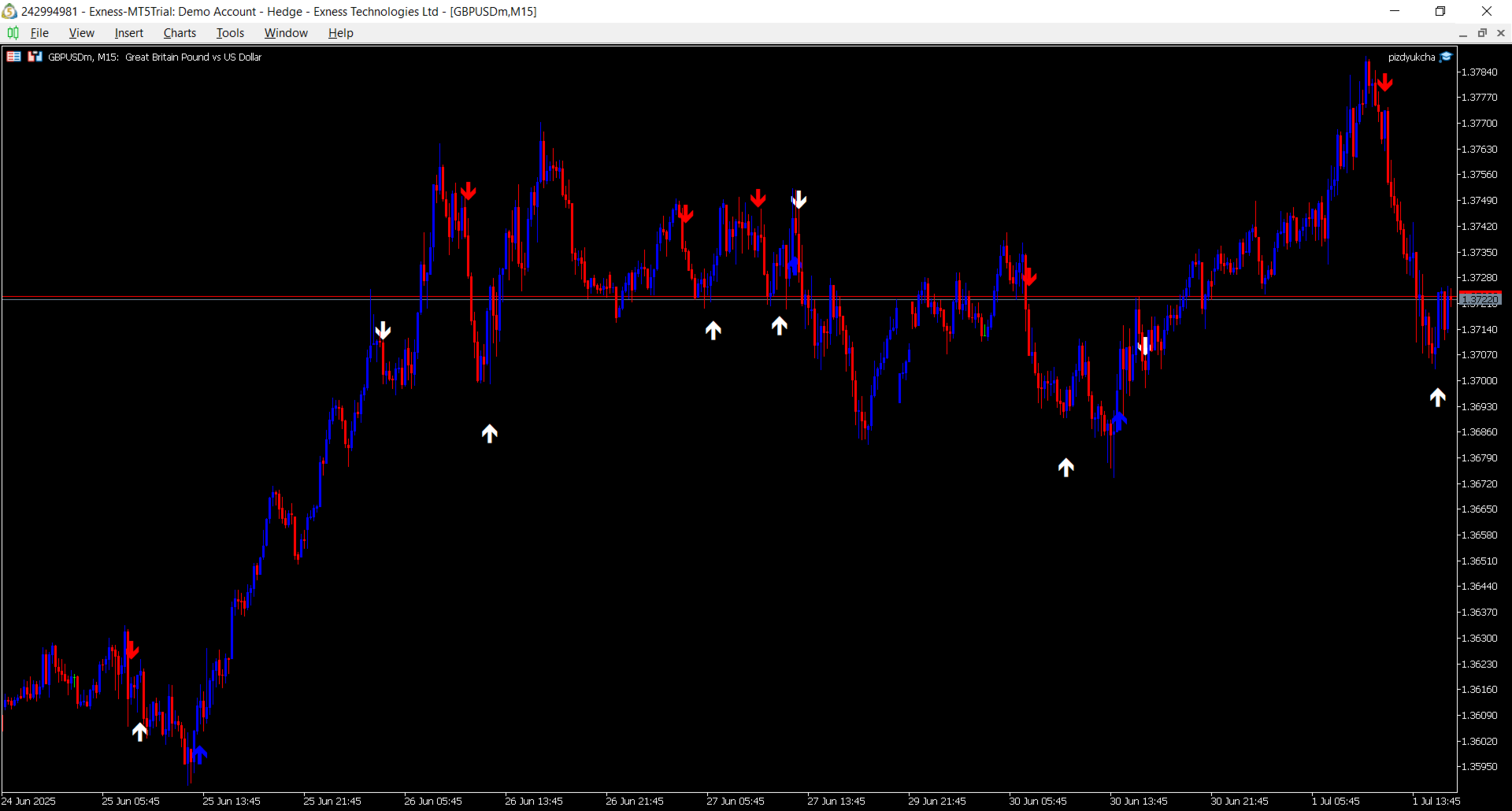Click the small chart icon left of File menu
The width and height of the screenshot is (1512, 811).
point(13,33)
